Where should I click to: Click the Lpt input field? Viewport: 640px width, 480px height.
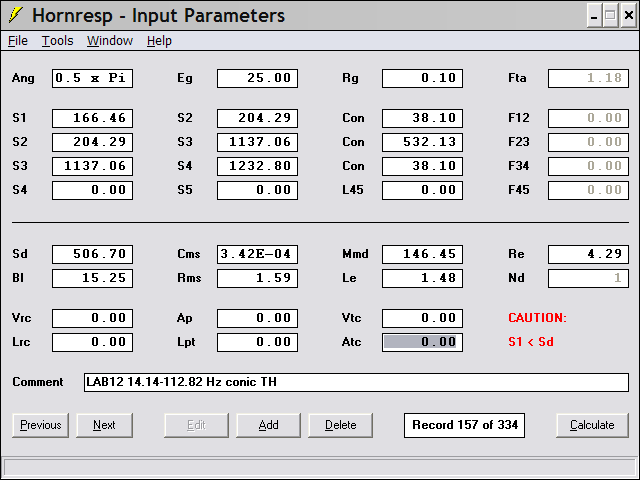coord(258,342)
